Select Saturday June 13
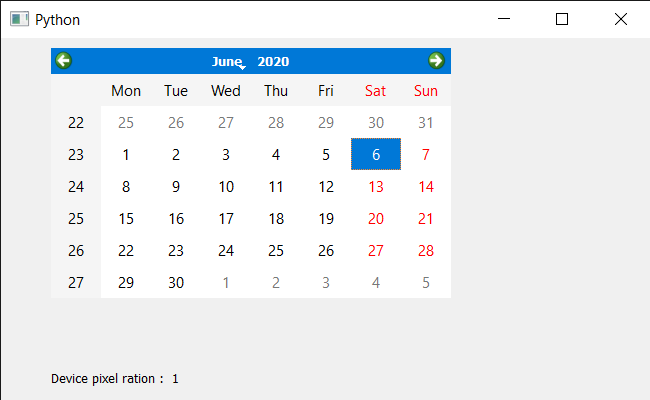This screenshot has height=400, width=650. pos(376,187)
